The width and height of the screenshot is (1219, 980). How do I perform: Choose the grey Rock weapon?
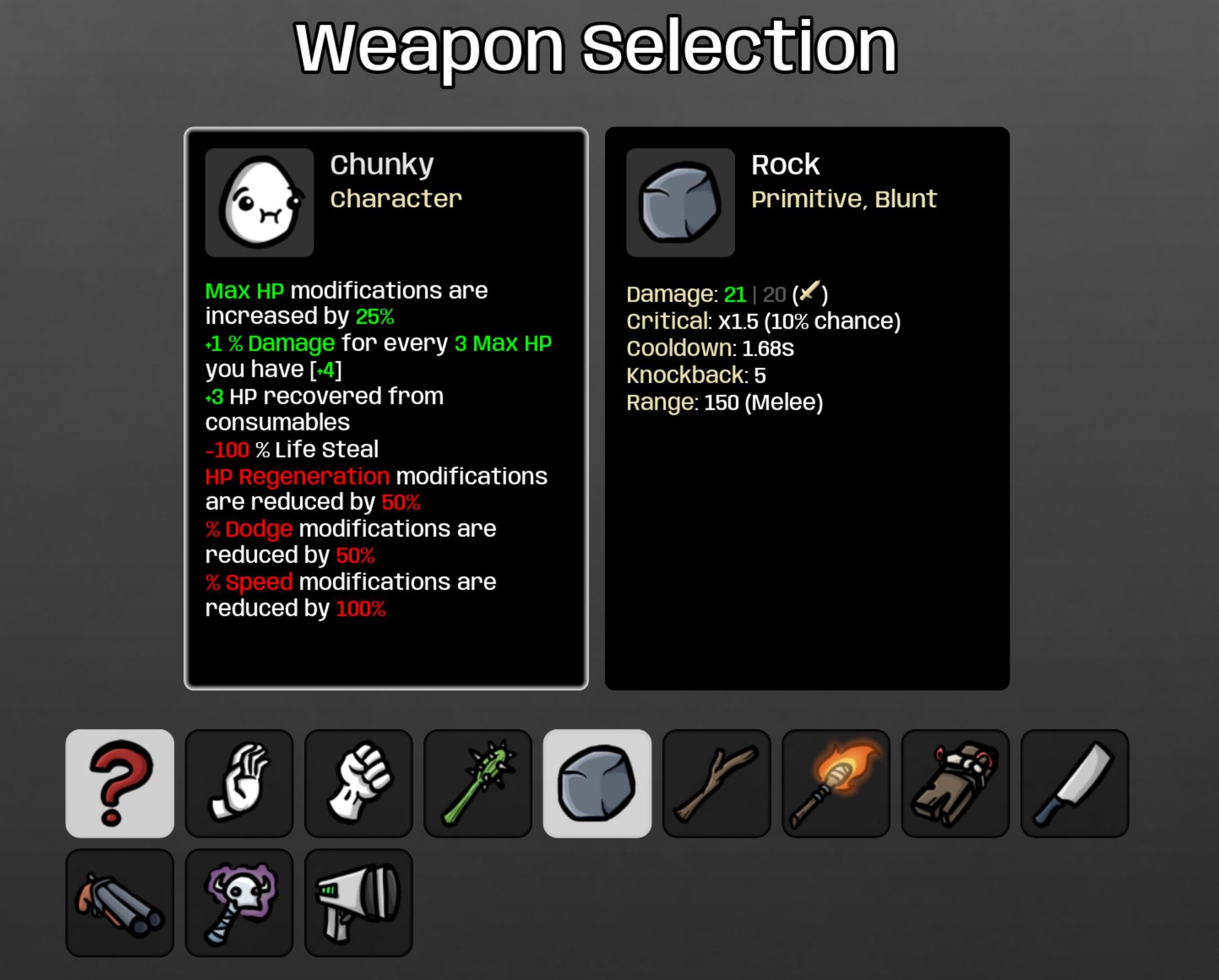(x=597, y=783)
